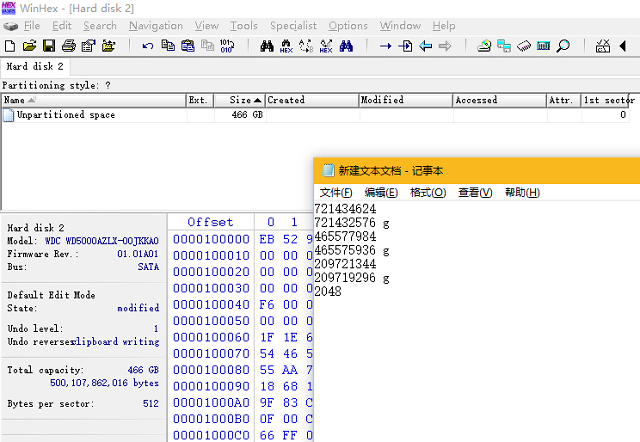Sort by the Name column header
The image size is (640, 442).
94,100
